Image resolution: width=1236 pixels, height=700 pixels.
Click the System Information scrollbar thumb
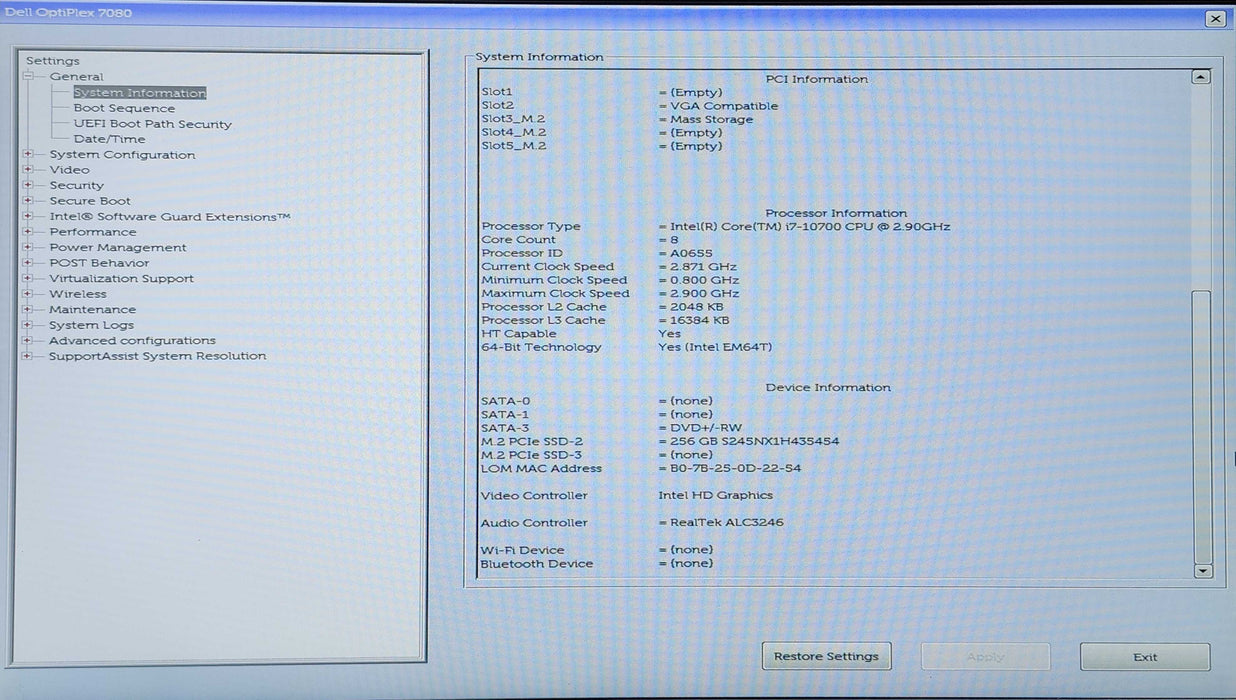tap(1202, 426)
